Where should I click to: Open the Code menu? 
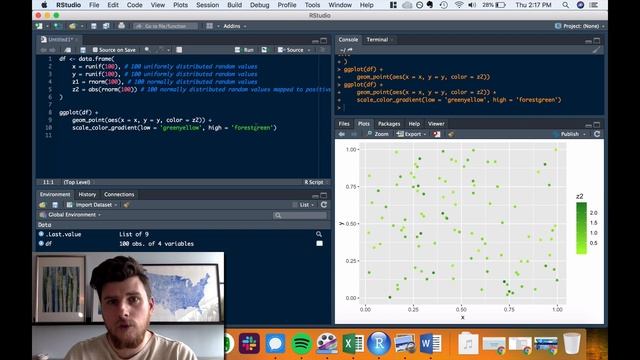(x=135, y=5)
